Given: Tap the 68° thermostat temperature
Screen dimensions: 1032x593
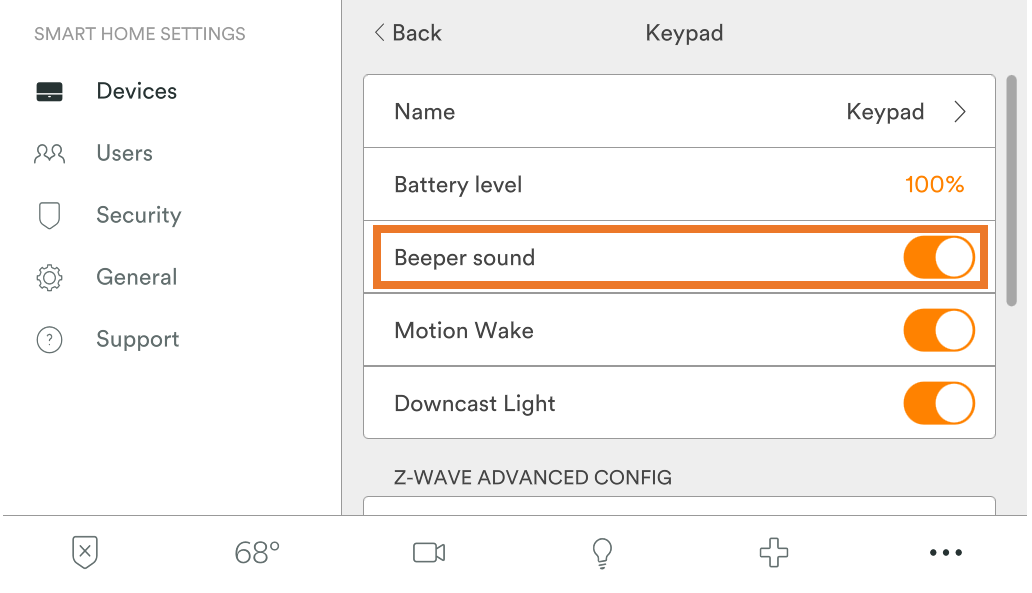Looking at the screenshot, I should pos(257,552).
